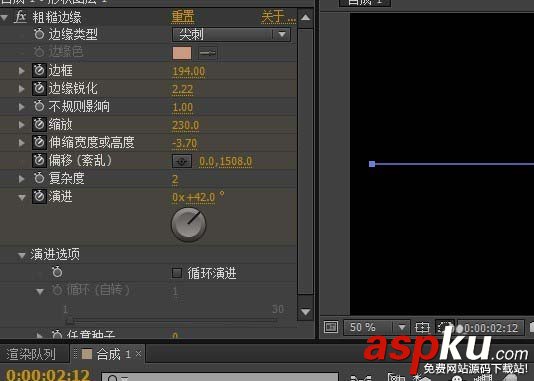Click the 循环 (自转) slider track

point(171,320)
